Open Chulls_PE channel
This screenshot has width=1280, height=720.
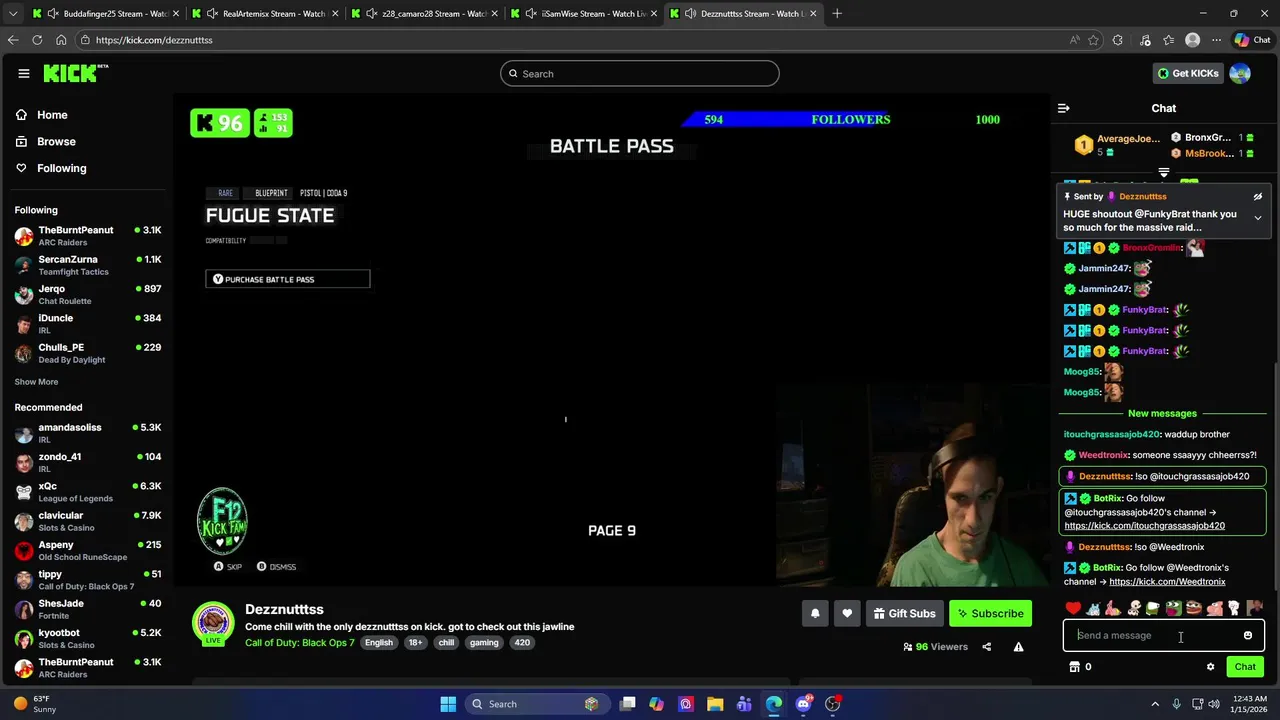[x=88, y=353]
